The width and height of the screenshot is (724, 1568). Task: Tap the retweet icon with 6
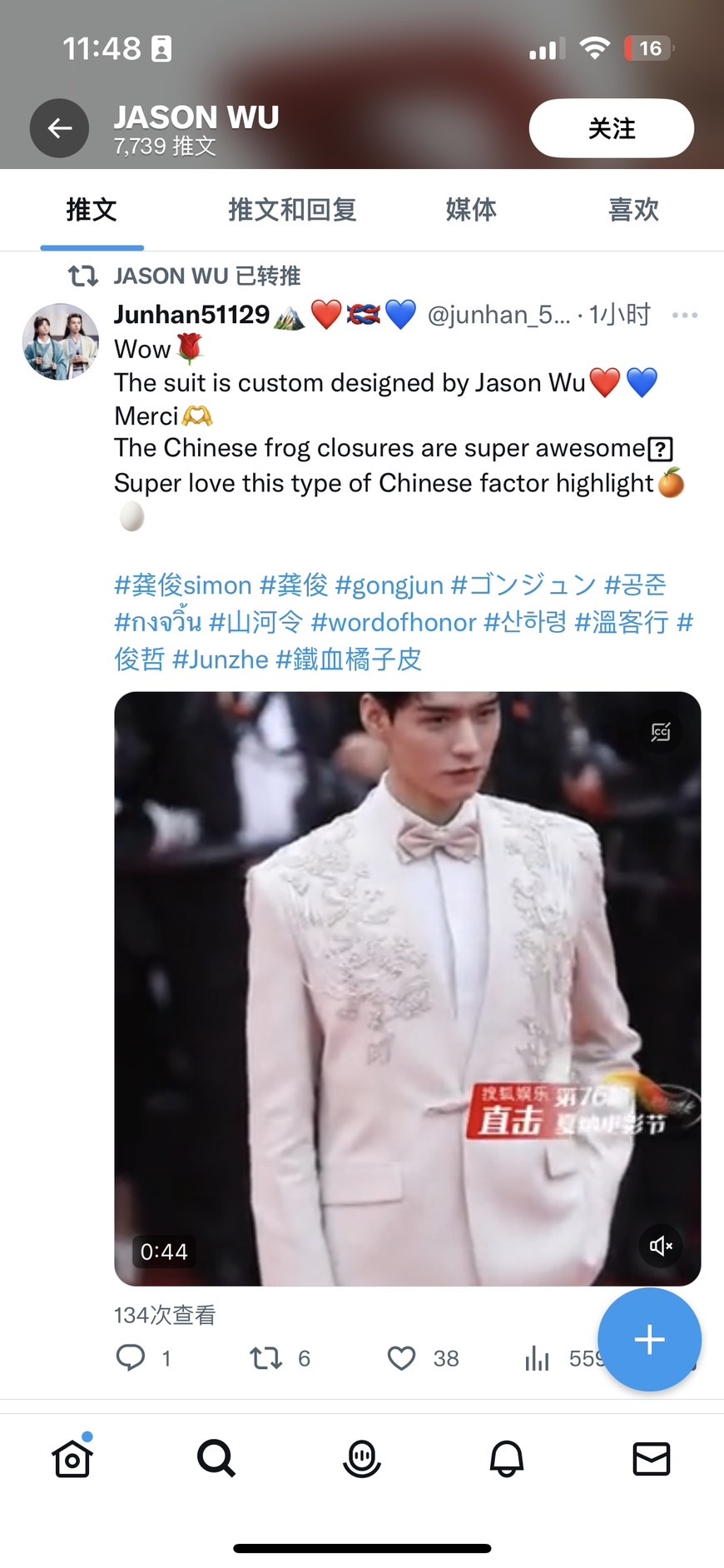pyautogui.click(x=266, y=1358)
